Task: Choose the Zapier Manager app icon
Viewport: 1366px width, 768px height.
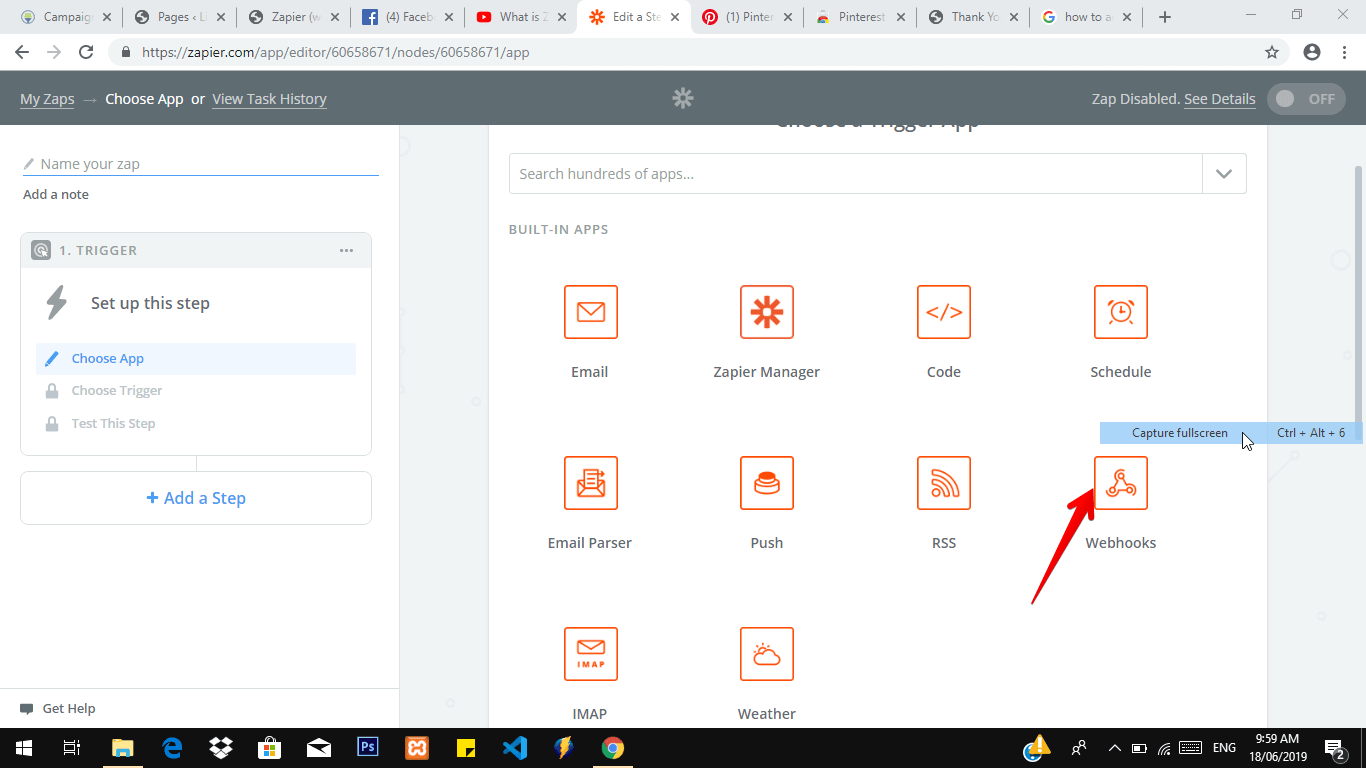Action: (x=767, y=312)
